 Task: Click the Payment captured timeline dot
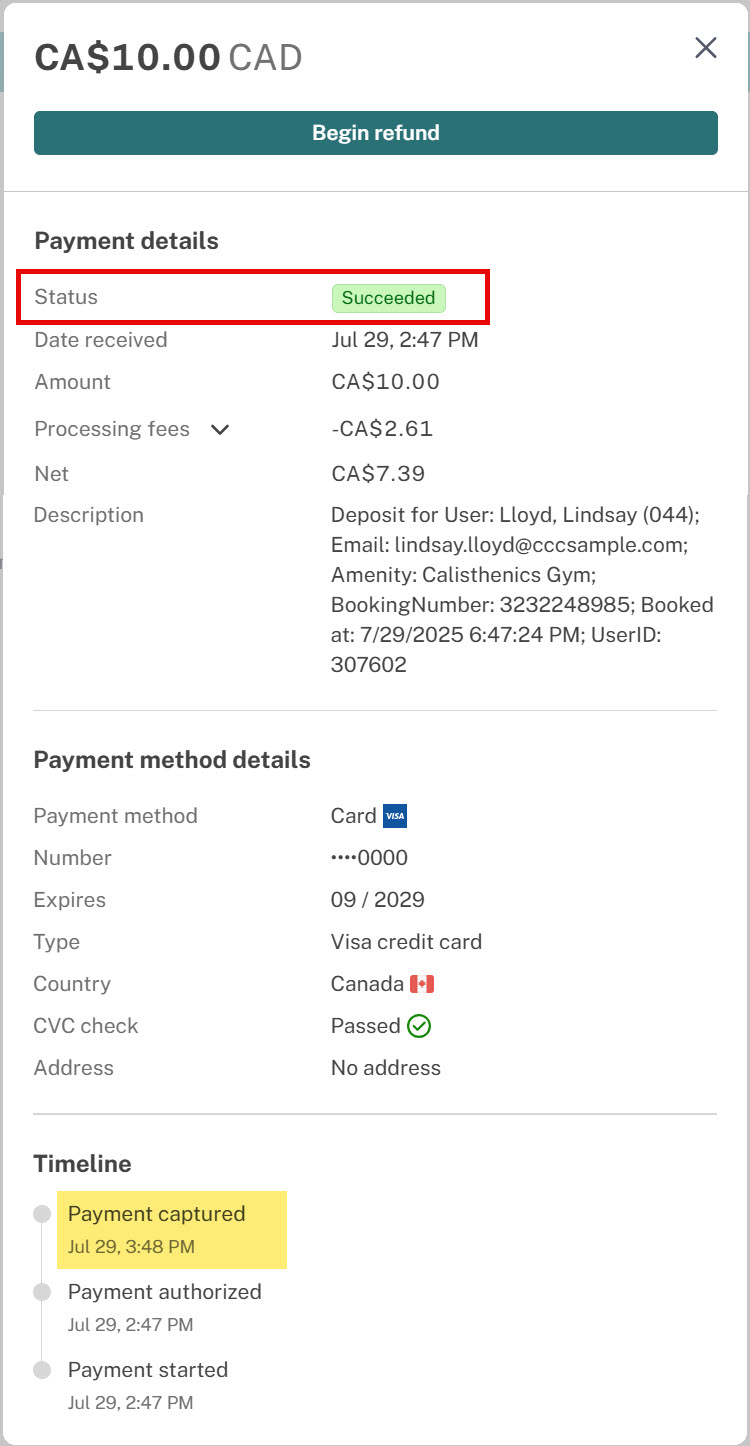(x=42, y=1214)
